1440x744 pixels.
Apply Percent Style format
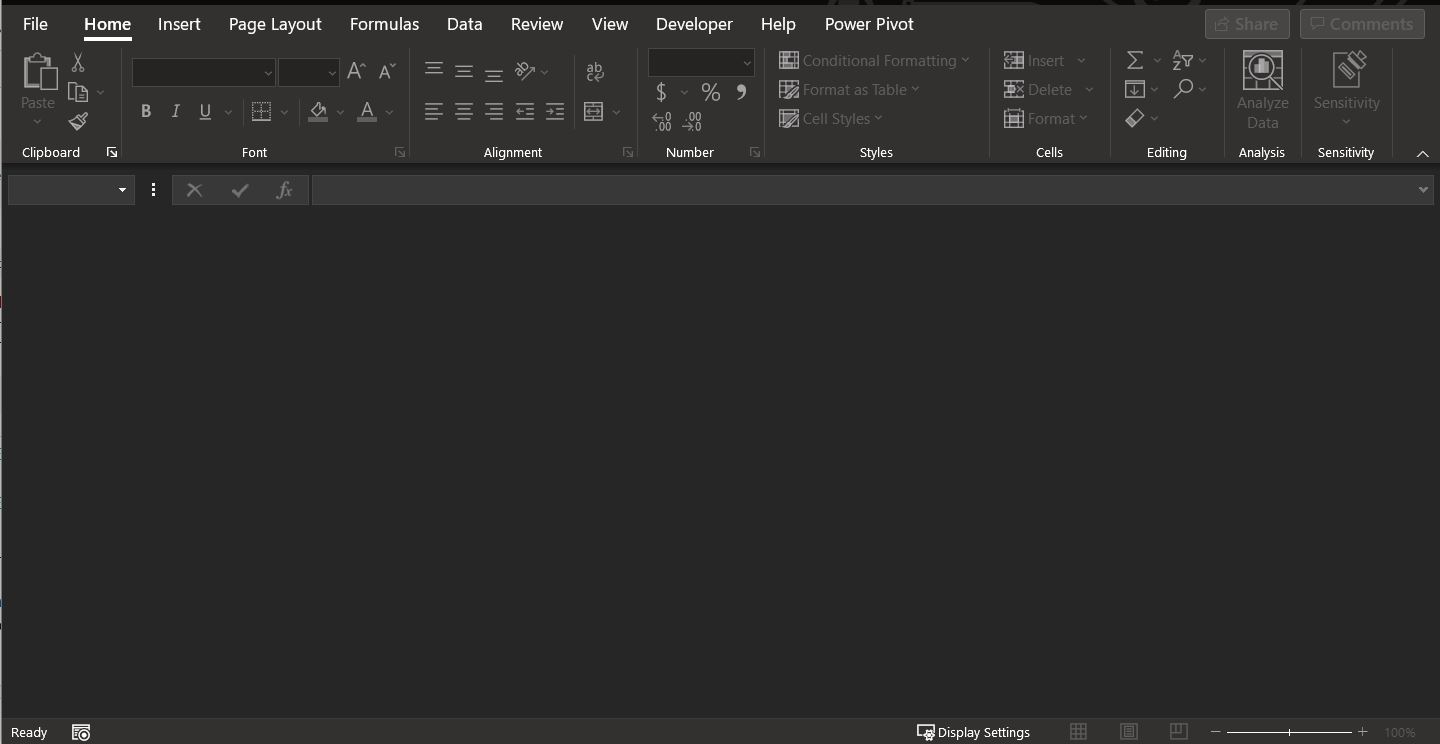pos(711,92)
